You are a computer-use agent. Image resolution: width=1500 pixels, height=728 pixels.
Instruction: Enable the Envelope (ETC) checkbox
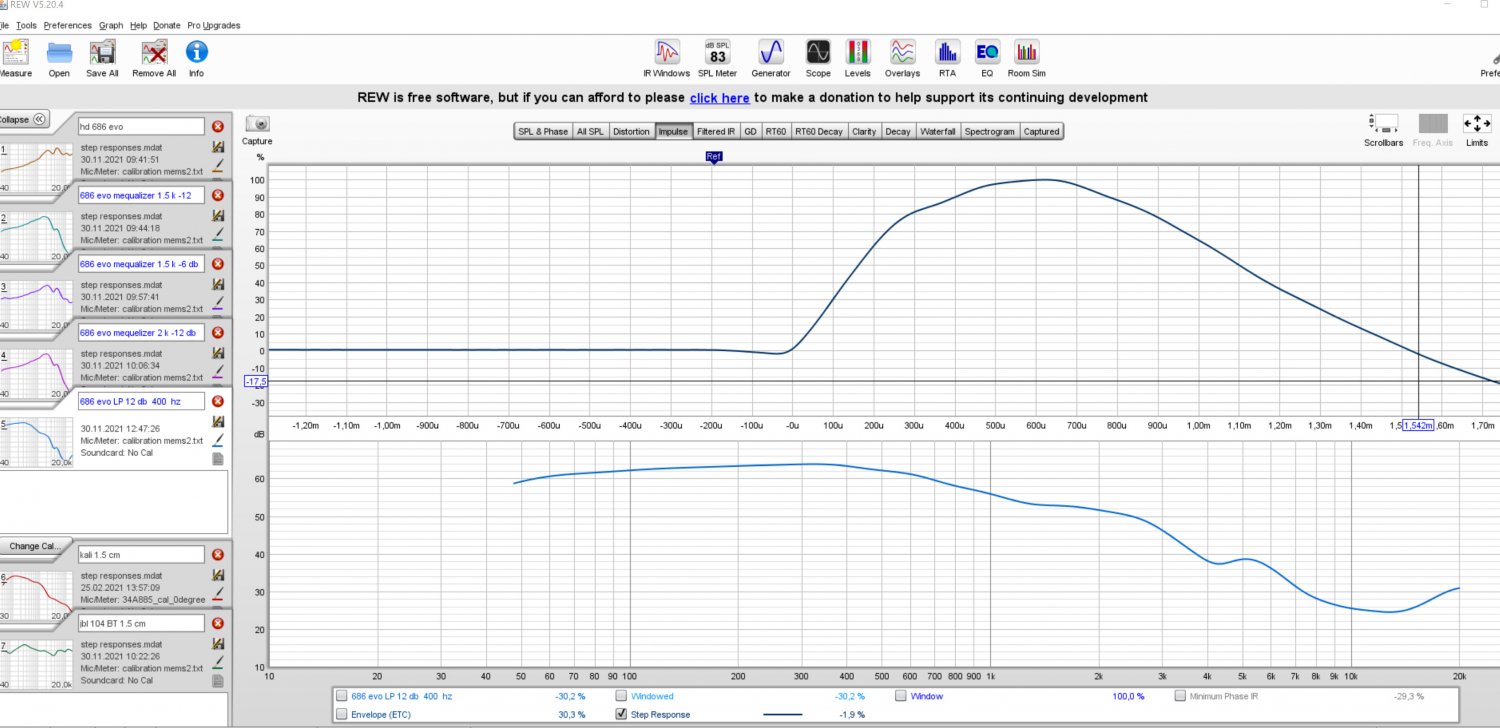tap(343, 714)
